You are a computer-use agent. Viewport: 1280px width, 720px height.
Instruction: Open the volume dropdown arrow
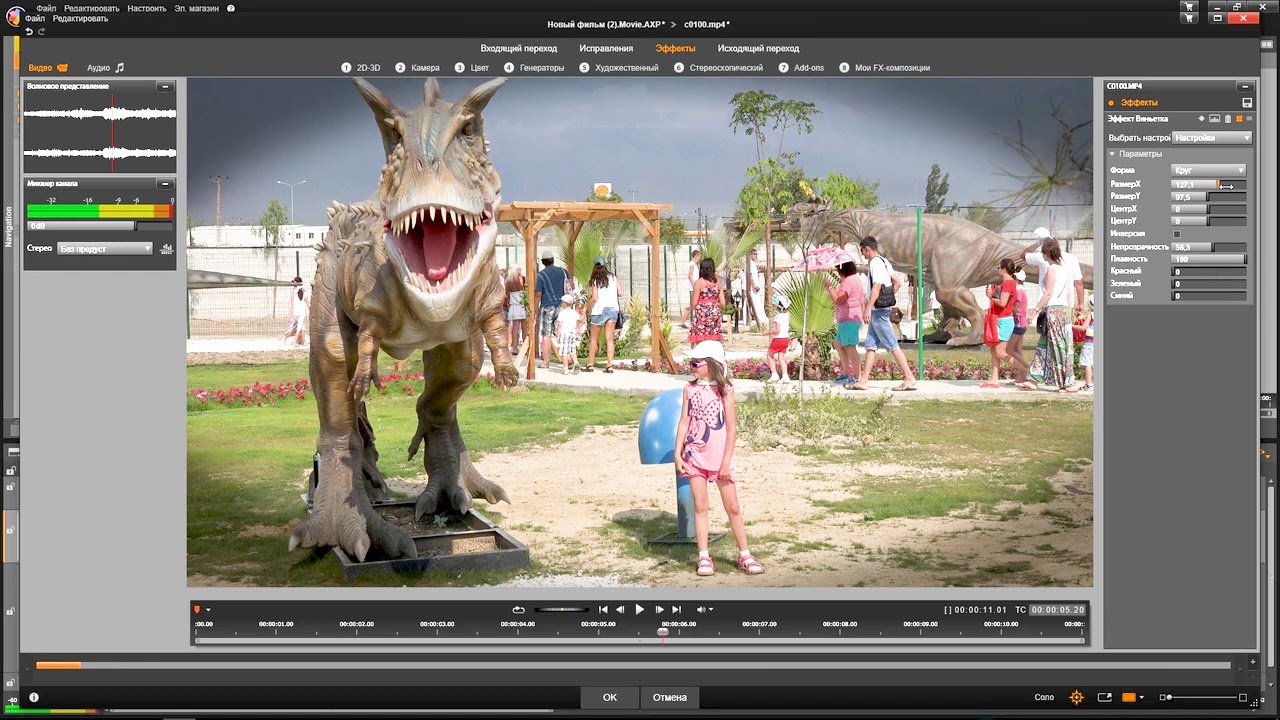pos(711,610)
